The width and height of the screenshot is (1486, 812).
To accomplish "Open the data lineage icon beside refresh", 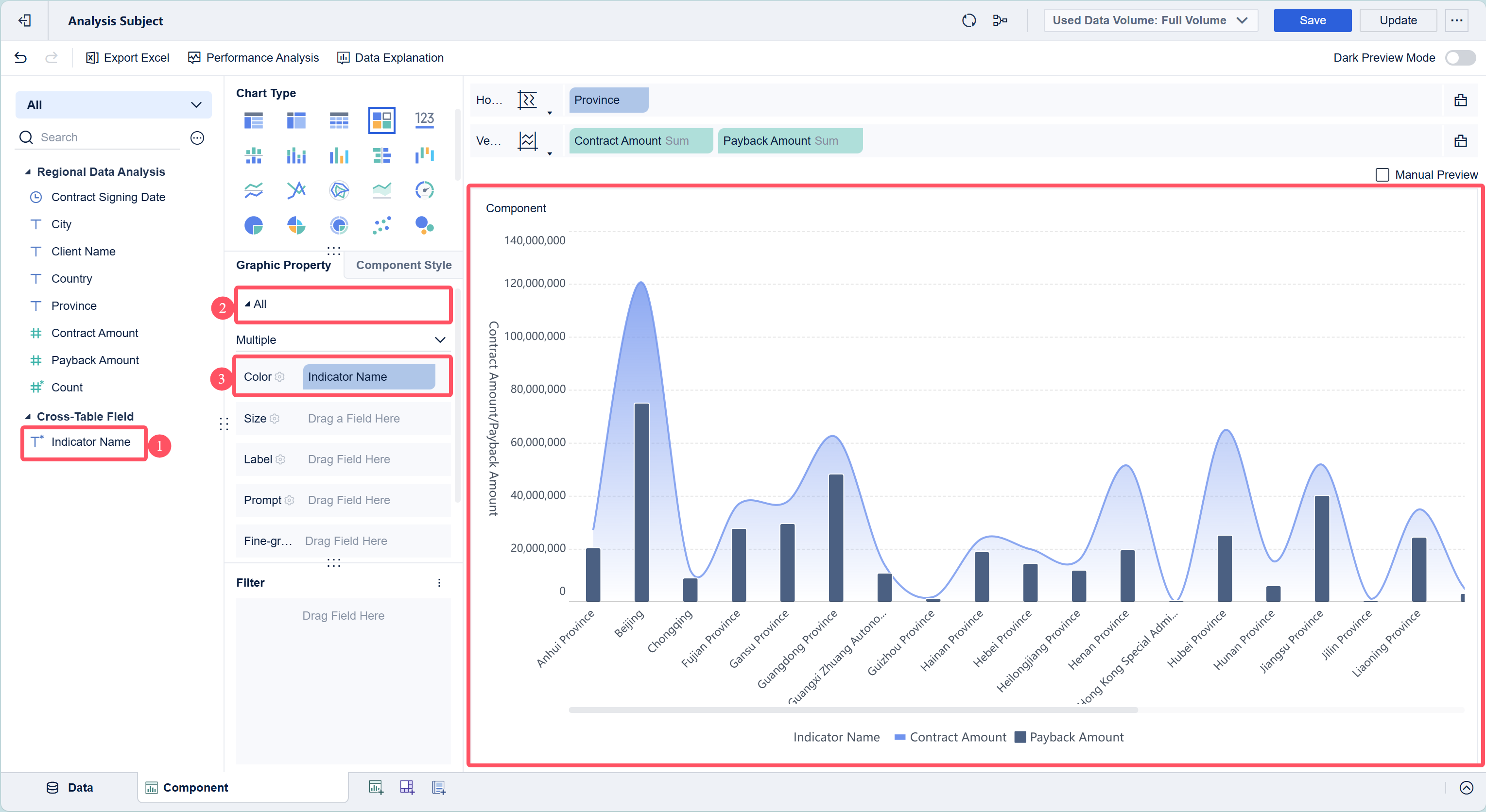I will tap(1000, 21).
